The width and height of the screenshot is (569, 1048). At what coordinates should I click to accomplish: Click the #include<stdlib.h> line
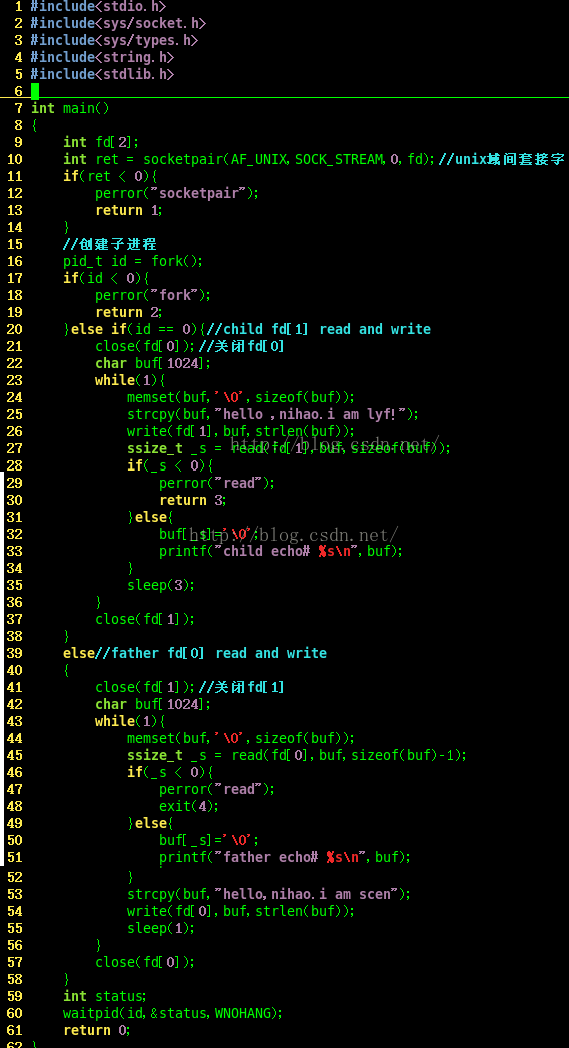pos(102,74)
